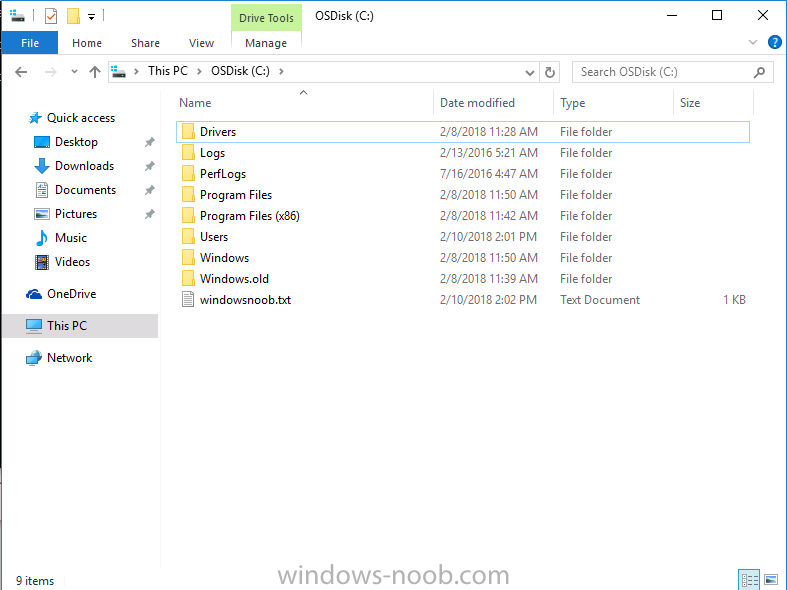The width and height of the screenshot is (787, 590).
Task: Open the Share ribbon tab
Action: click(x=146, y=43)
